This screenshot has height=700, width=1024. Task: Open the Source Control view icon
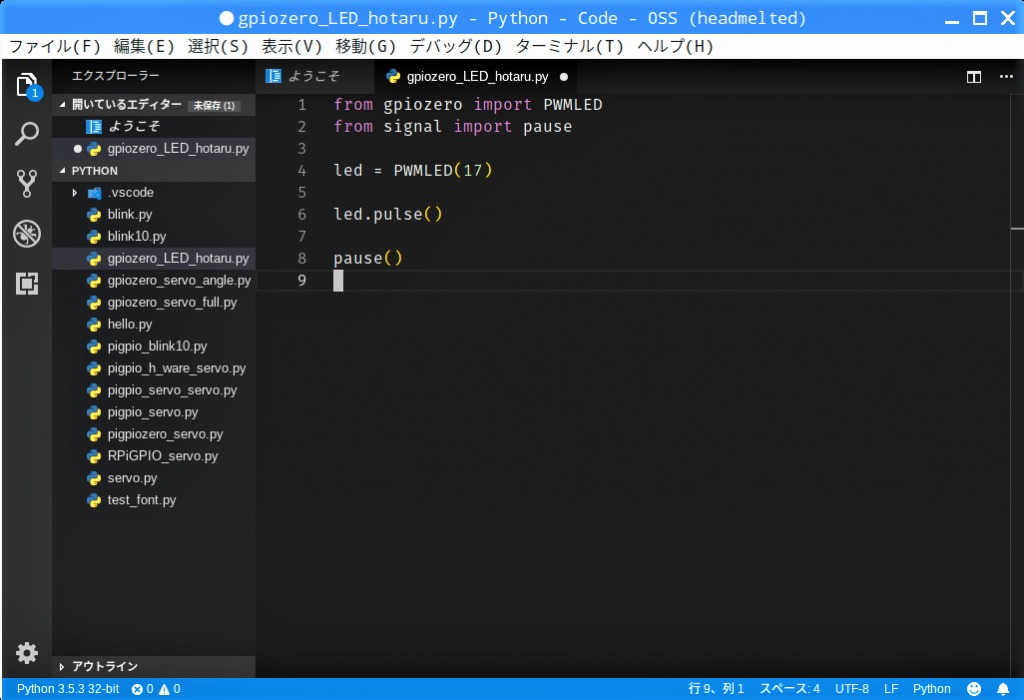click(27, 183)
